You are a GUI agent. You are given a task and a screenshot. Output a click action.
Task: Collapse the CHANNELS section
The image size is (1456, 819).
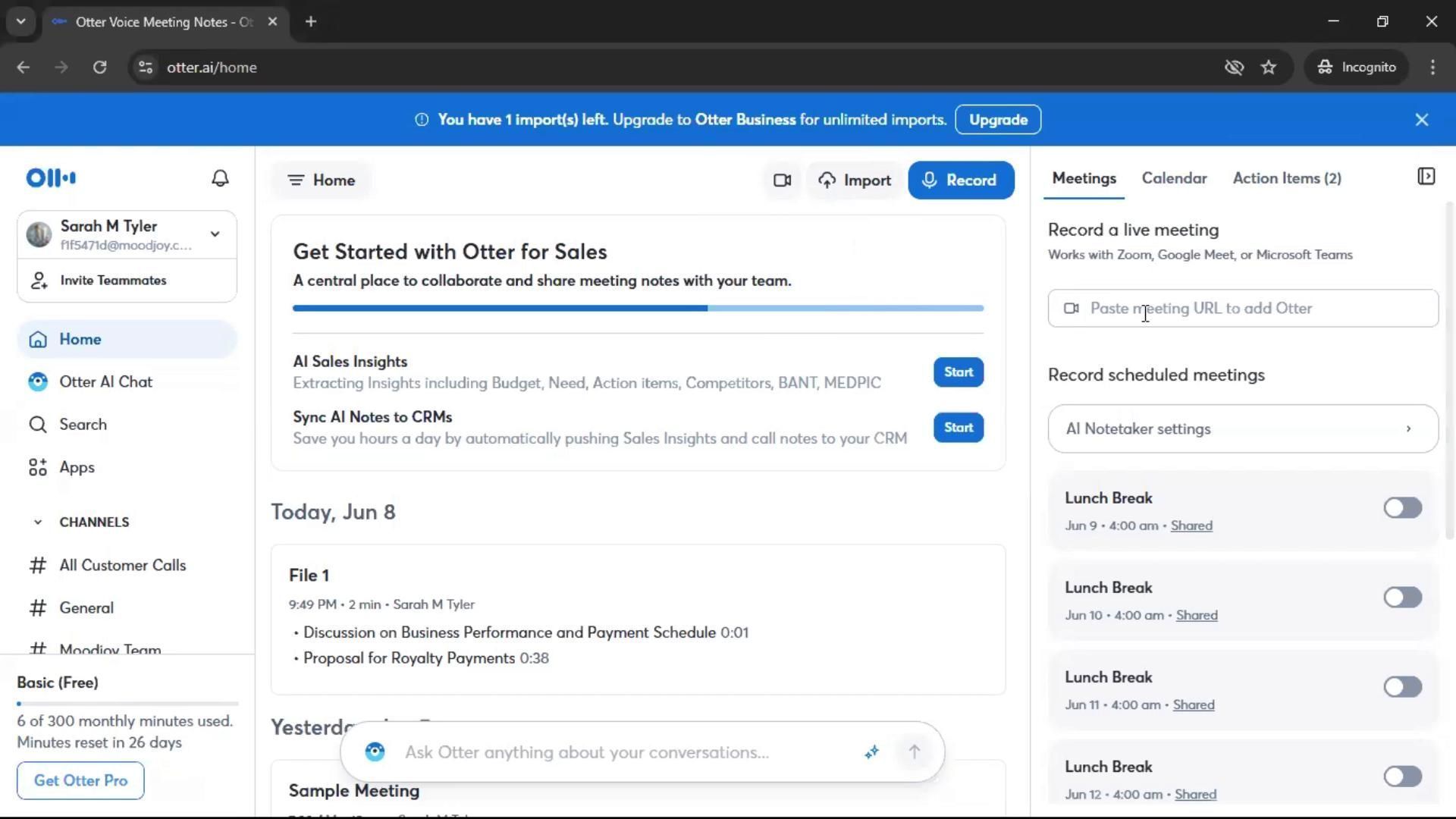click(38, 522)
